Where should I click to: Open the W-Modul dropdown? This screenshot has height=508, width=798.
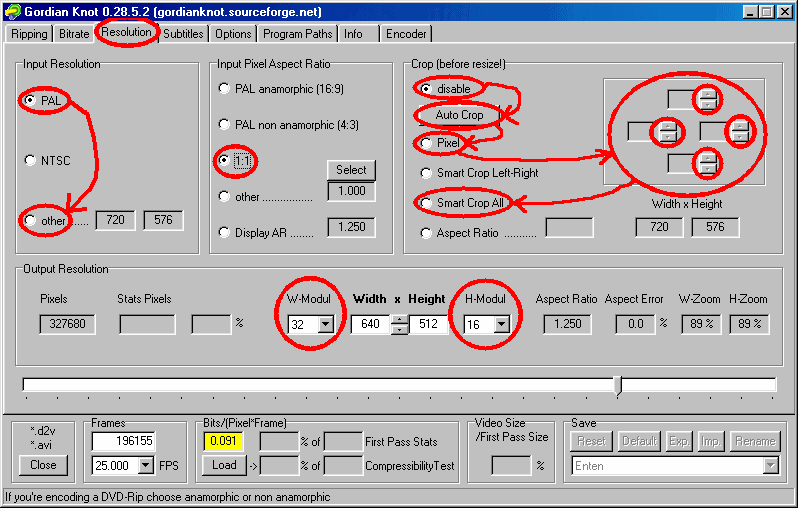pos(326,324)
